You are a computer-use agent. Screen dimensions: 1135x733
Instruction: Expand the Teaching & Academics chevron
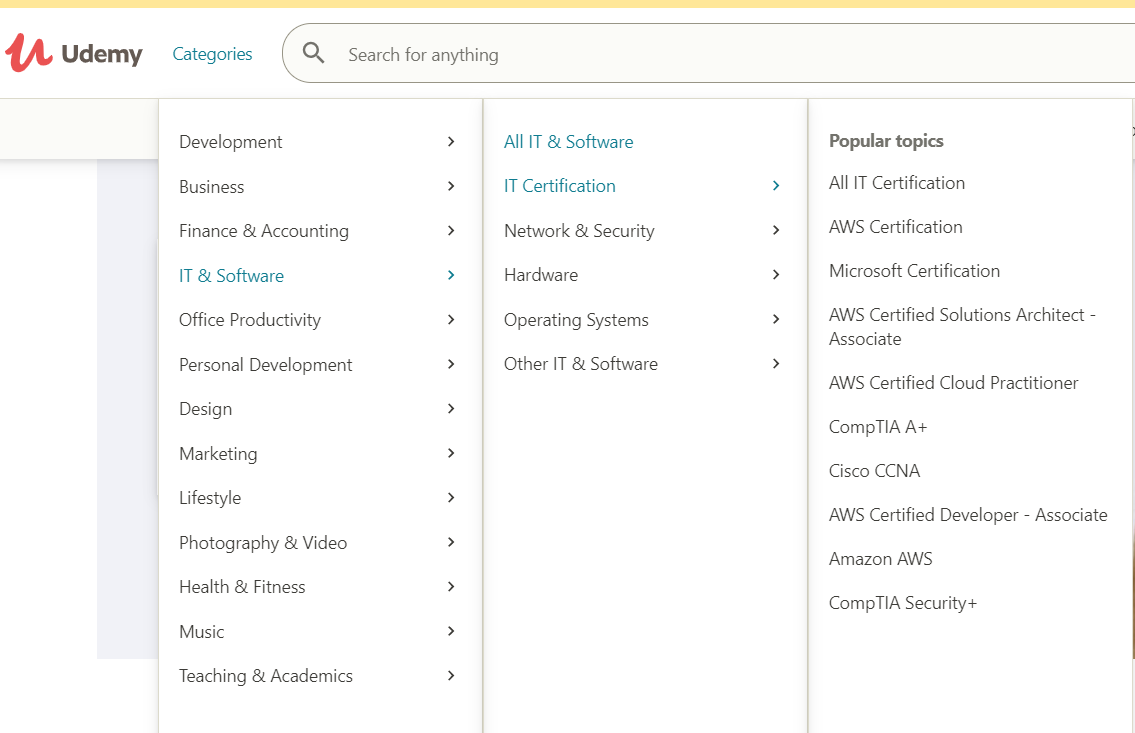(451, 676)
